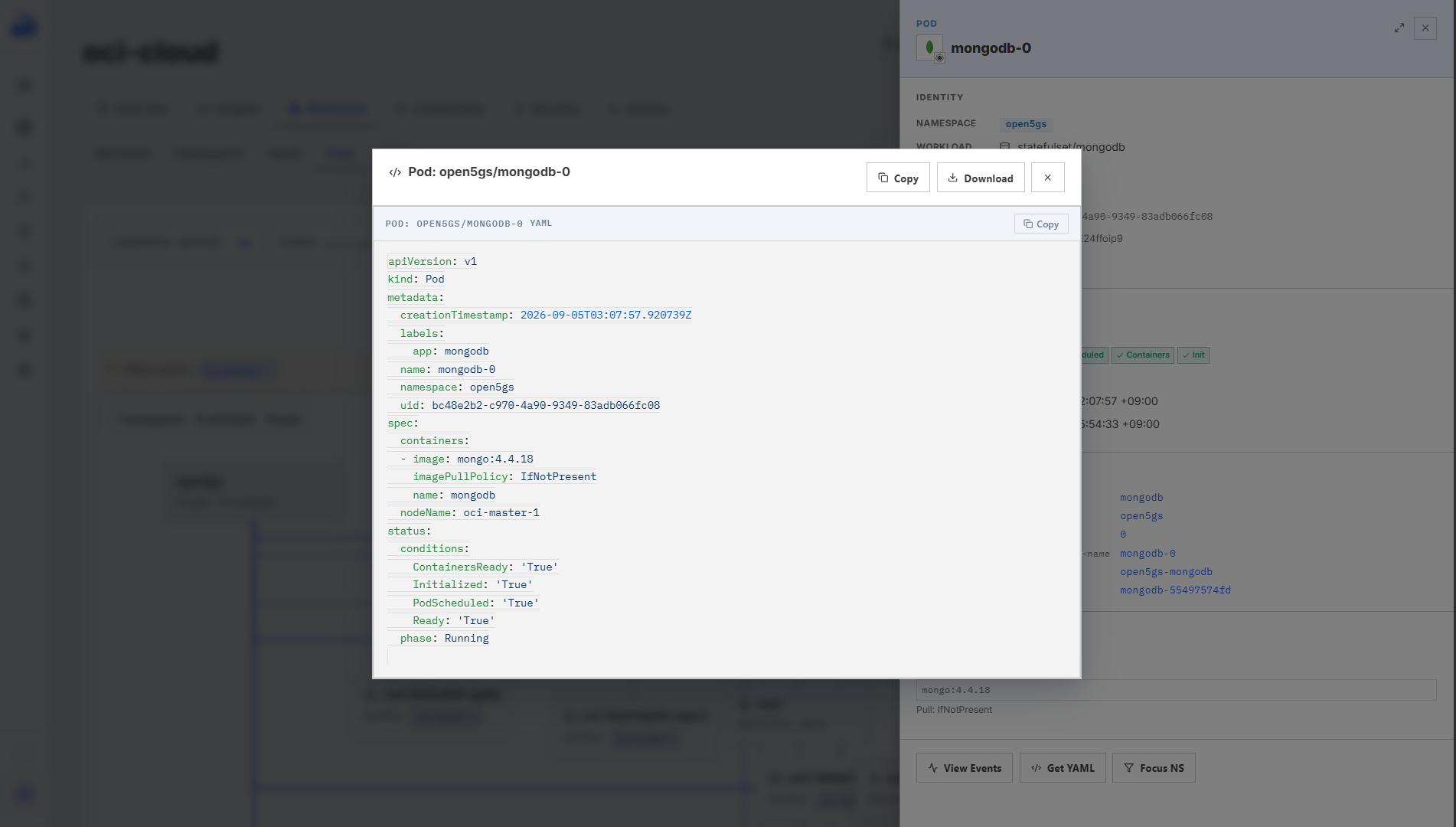Click the Containers condition badge
The width and height of the screenshot is (1456, 827).
click(x=1143, y=355)
